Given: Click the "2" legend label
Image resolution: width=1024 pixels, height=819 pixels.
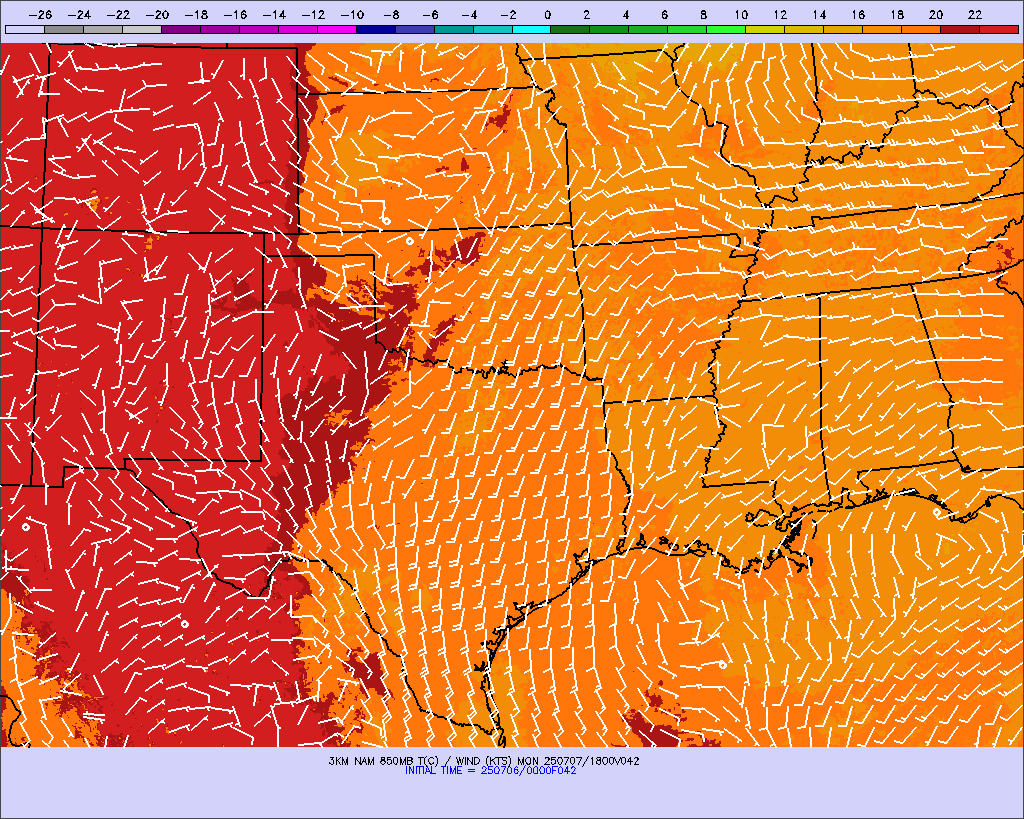Looking at the screenshot, I should click(586, 14).
